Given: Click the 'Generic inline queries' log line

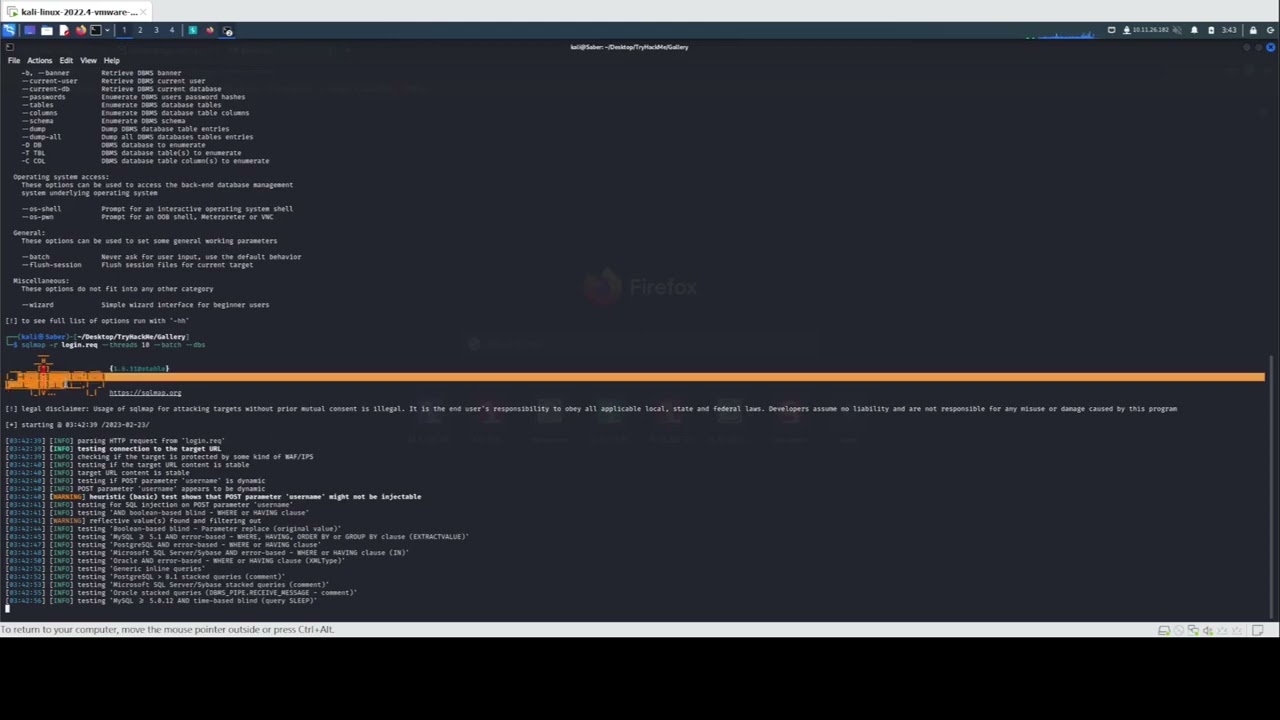Looking at the screenshot, I should click(x=107, y=569).
